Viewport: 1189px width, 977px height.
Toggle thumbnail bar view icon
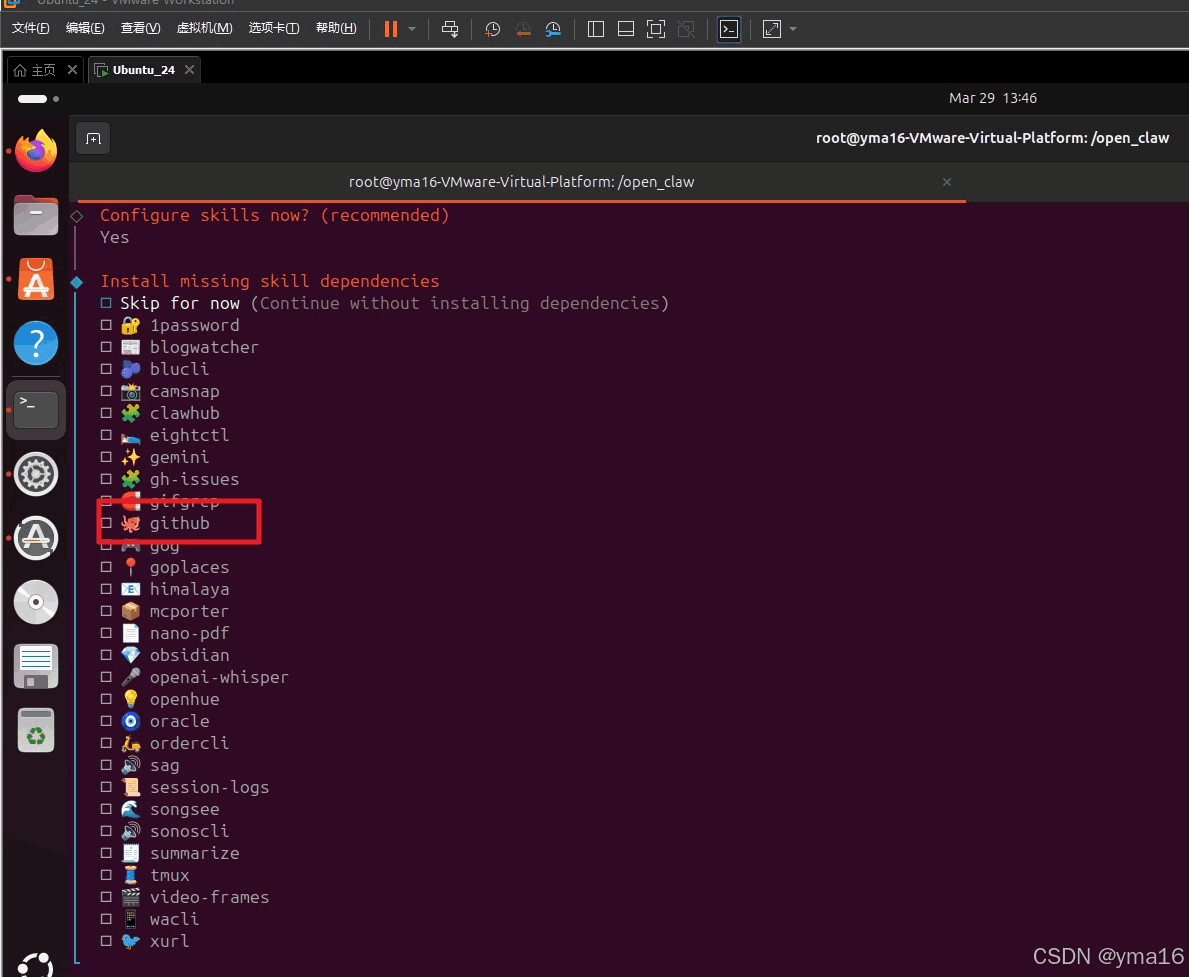click(x=626, y=29)
